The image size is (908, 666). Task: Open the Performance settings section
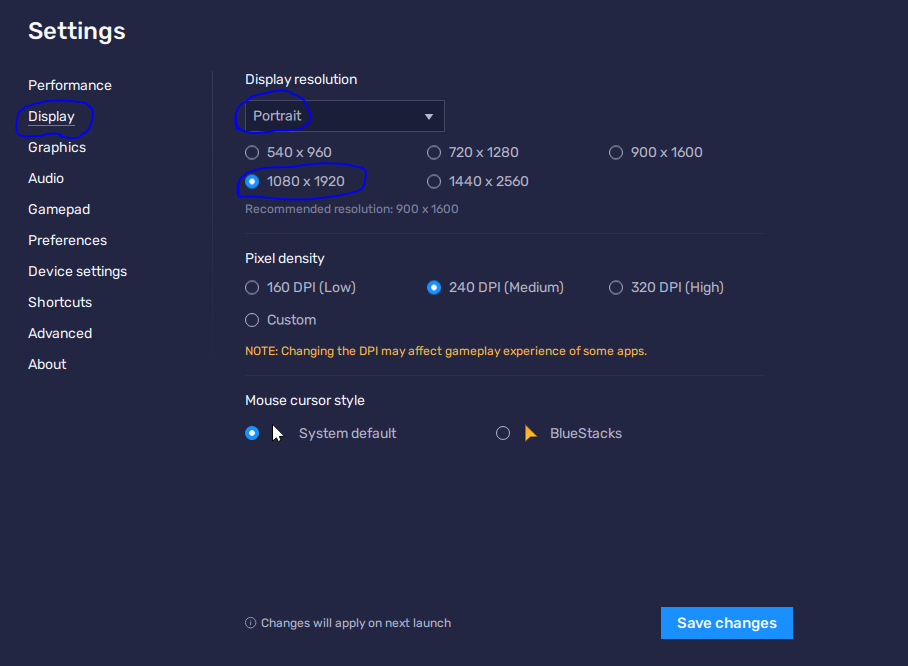pos(70,86)
